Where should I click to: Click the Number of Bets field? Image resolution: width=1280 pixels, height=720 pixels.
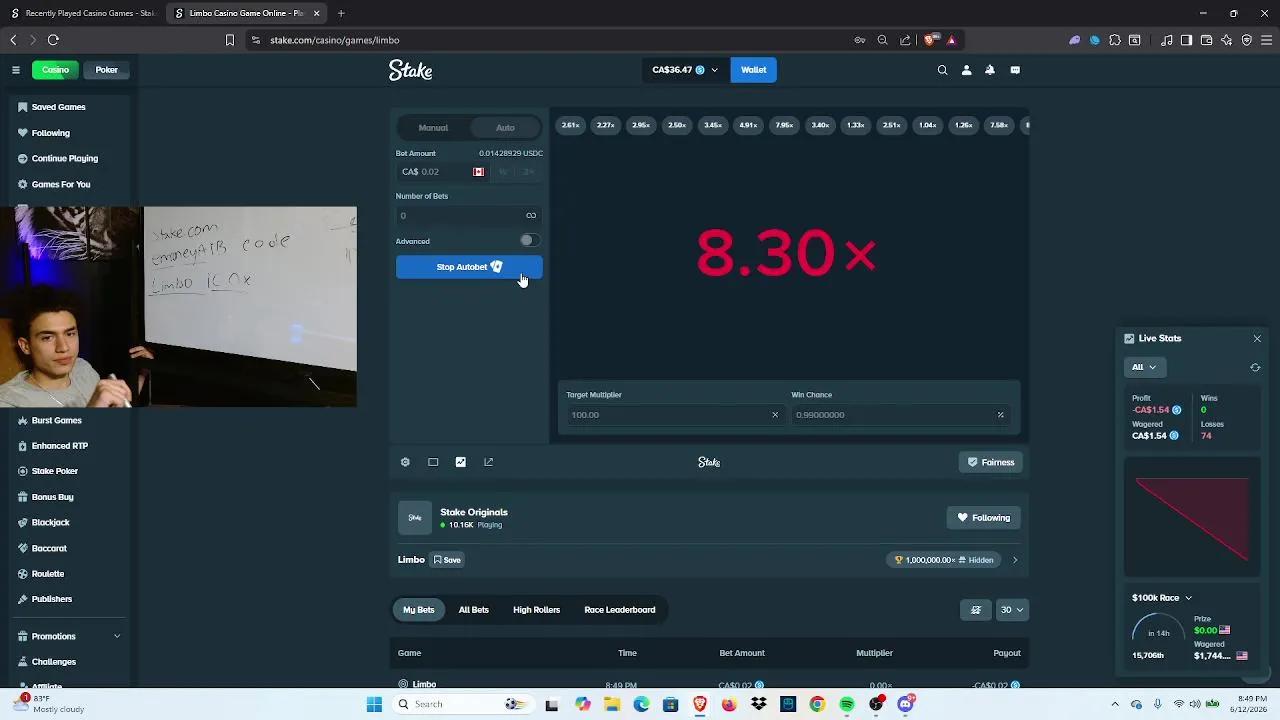[469, 216]
